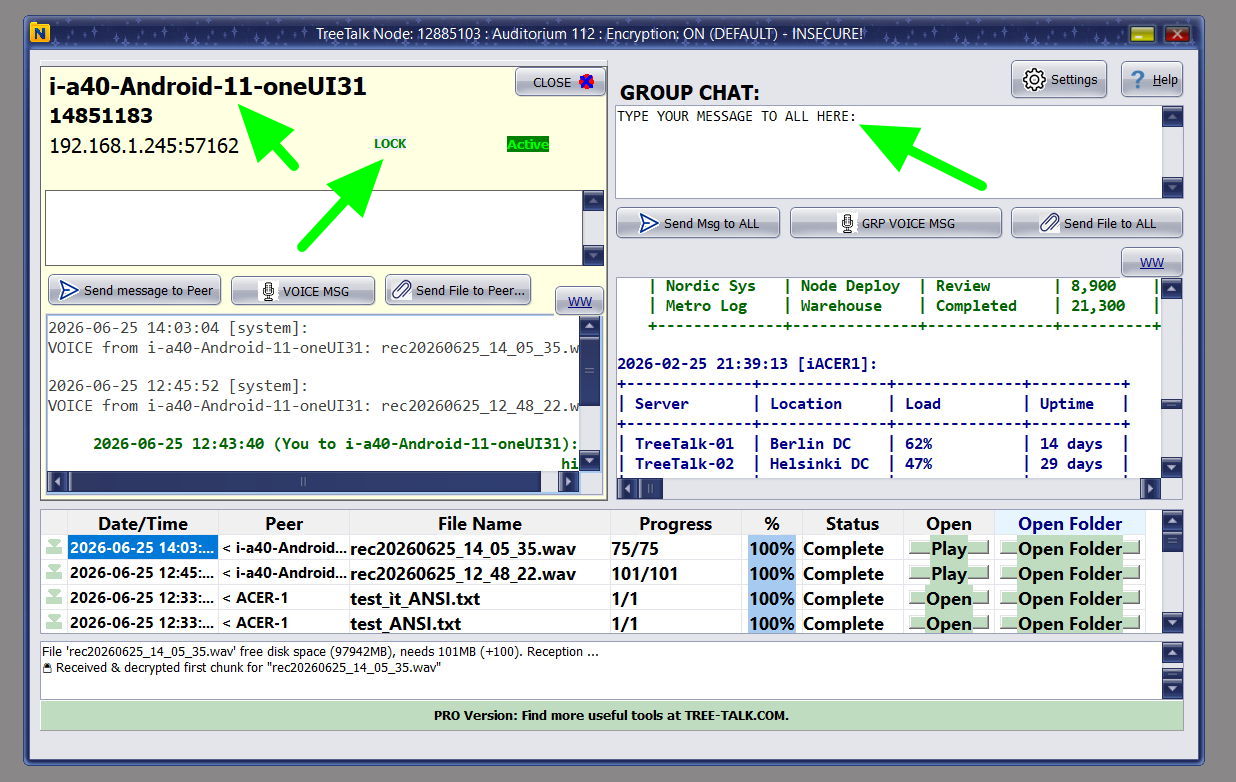Open folder for test_ANSI.txt

(x=1069, y=623)
